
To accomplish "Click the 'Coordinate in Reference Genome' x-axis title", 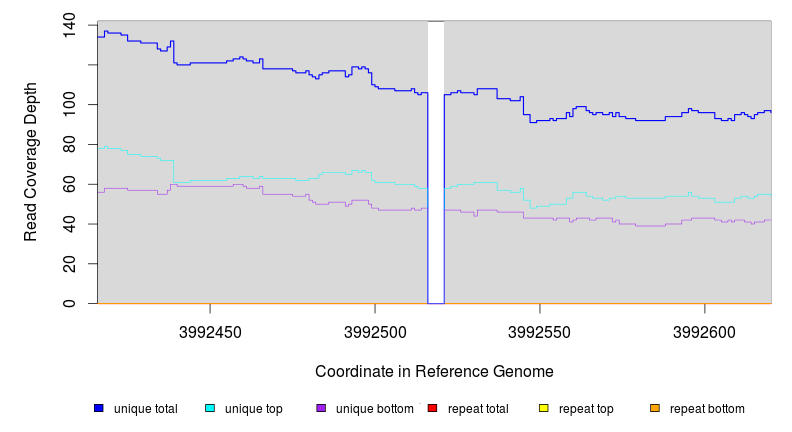I will pos(434,371).
